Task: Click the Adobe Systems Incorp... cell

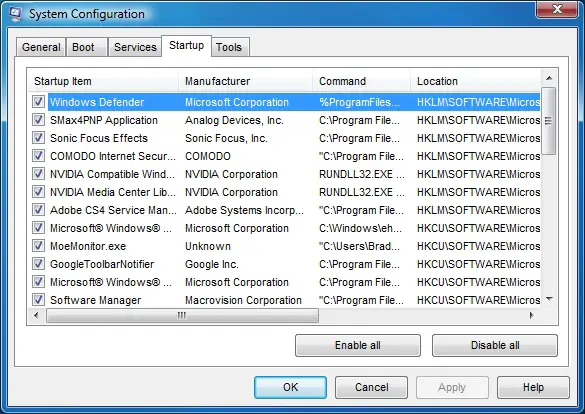Action: coord(244,210)
